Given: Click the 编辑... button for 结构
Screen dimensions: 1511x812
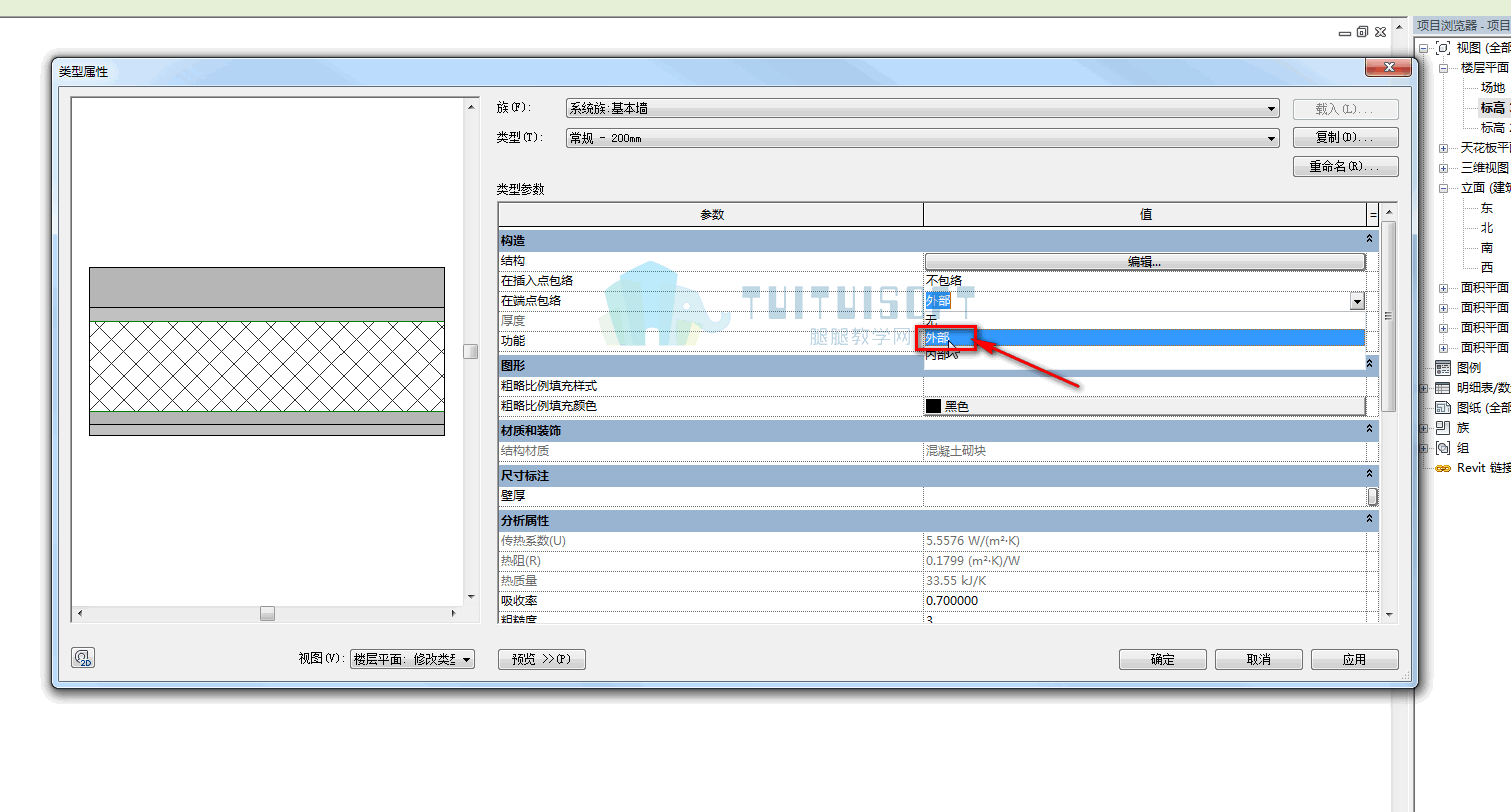Looking at the screenshot, I should [x=1144, y=261].
